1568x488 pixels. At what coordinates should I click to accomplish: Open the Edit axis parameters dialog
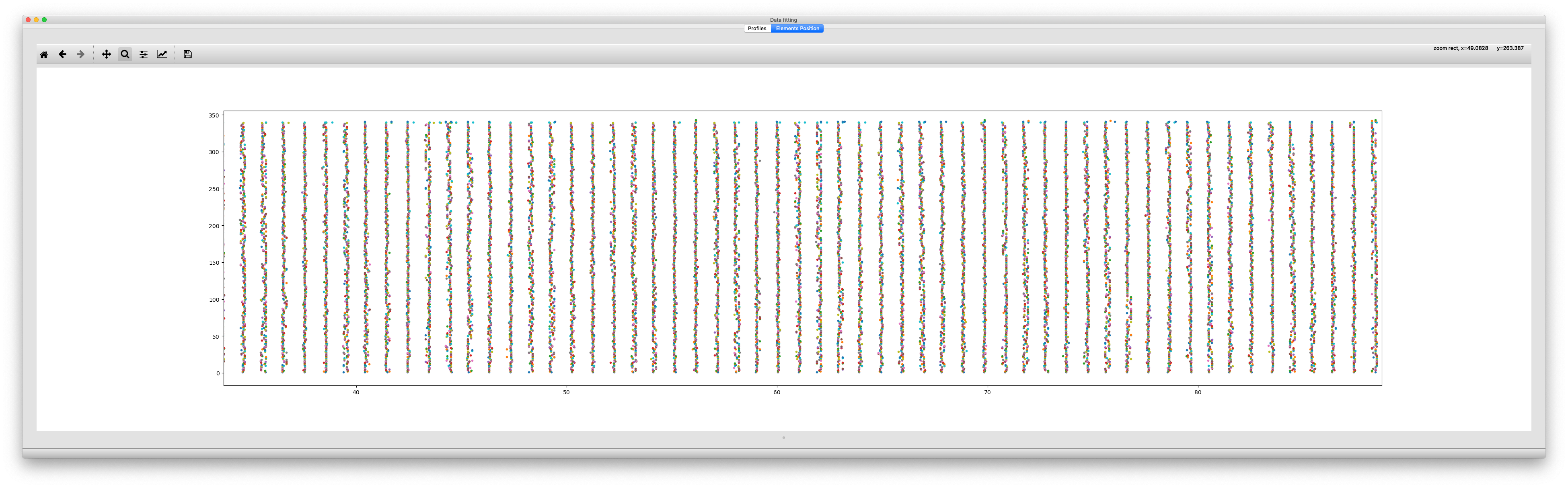click(x=162, y=54)
